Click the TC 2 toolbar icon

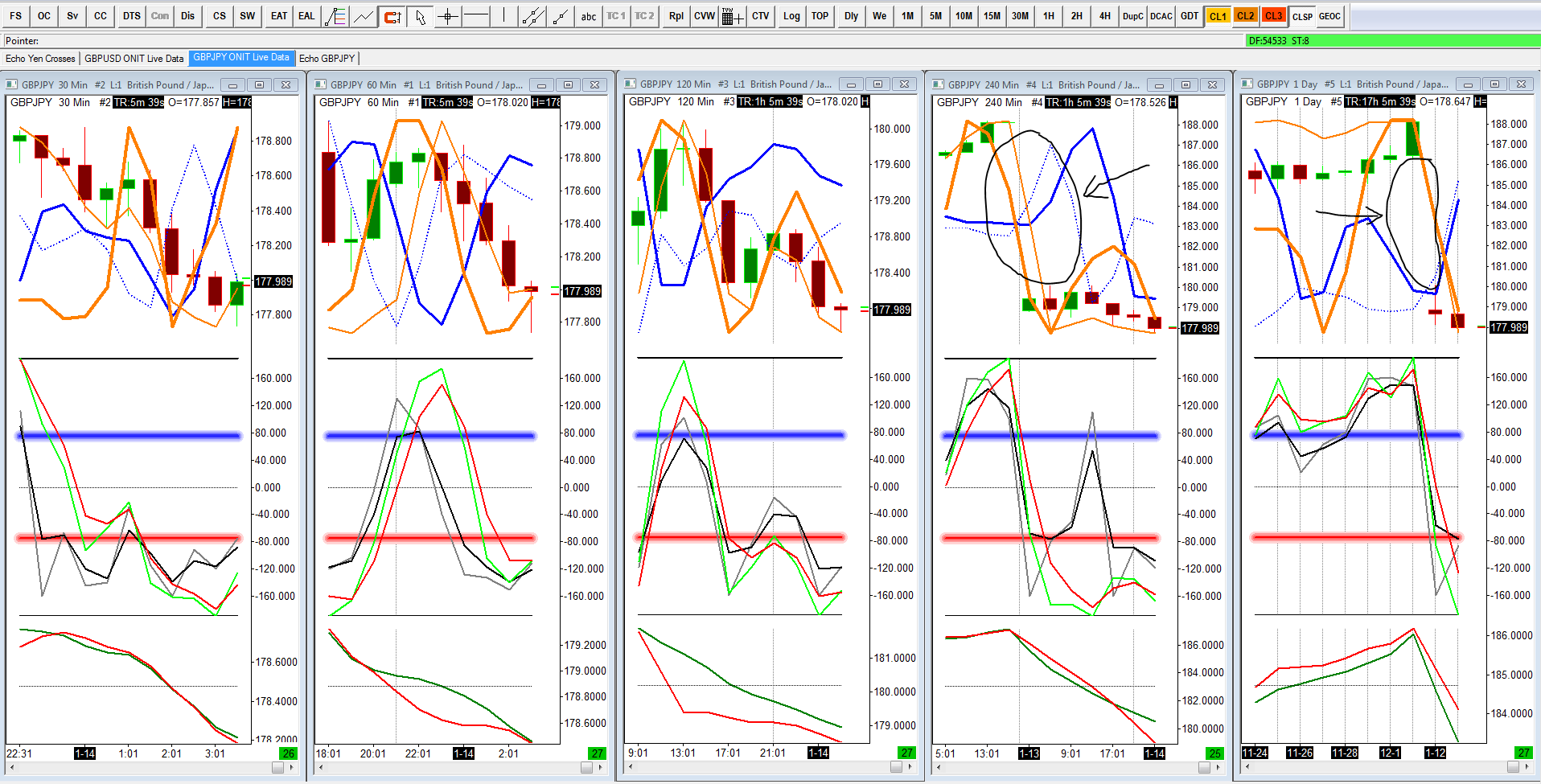644,16
